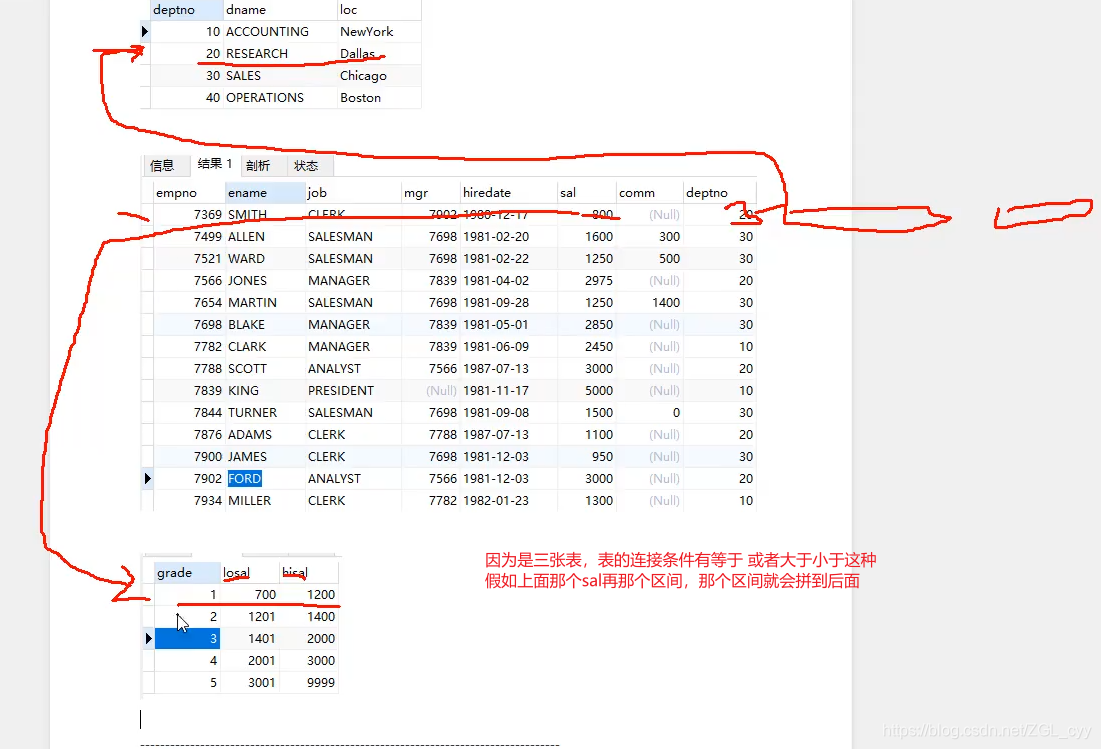Click hiredate 1982-01-23 cell
Image resolution: width=1101 pixels, height=749 pixels.
[508, 501]
